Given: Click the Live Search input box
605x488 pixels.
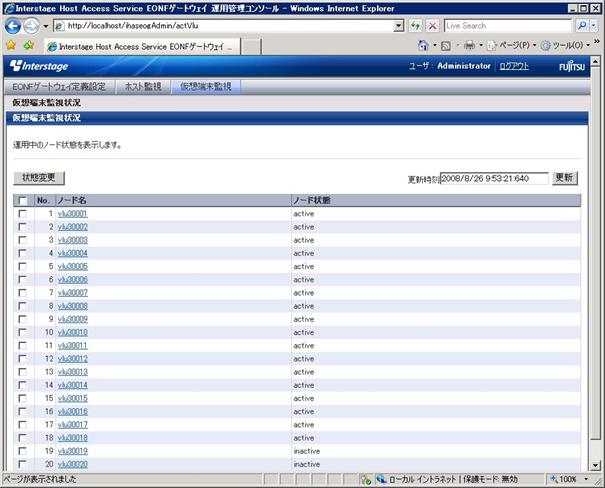Looking at the screenshot, I should tap(507, 26).
